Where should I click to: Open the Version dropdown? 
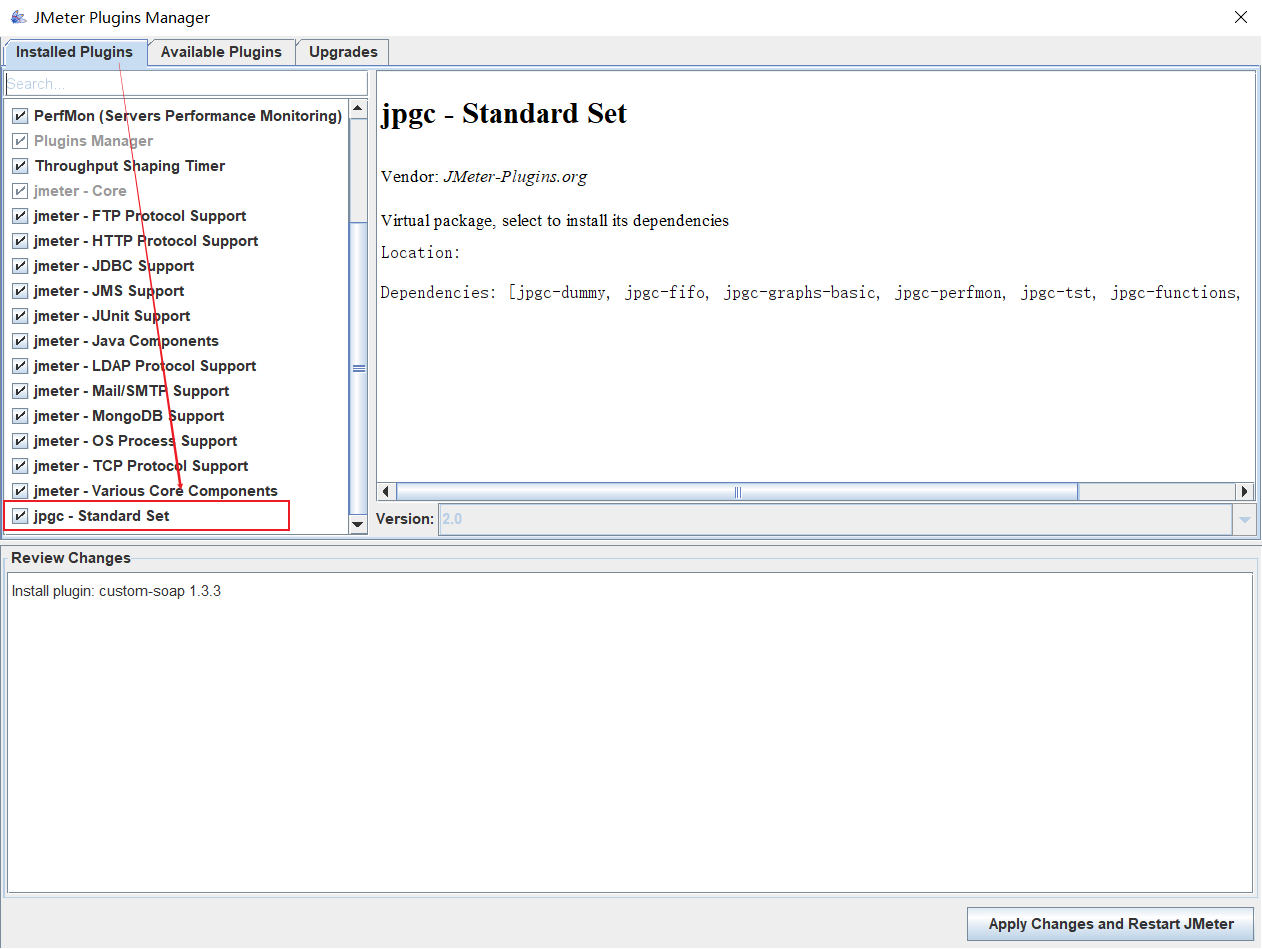1245,519
